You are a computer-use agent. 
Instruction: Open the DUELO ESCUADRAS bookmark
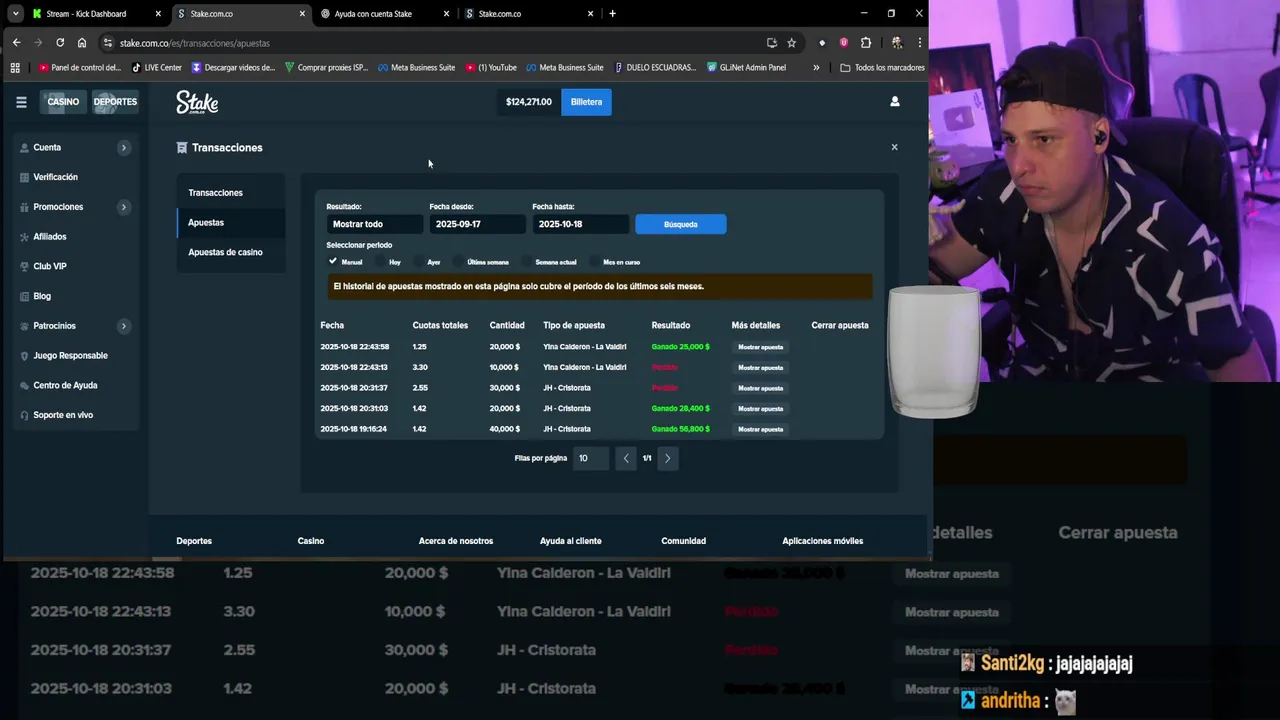(655, 68)
